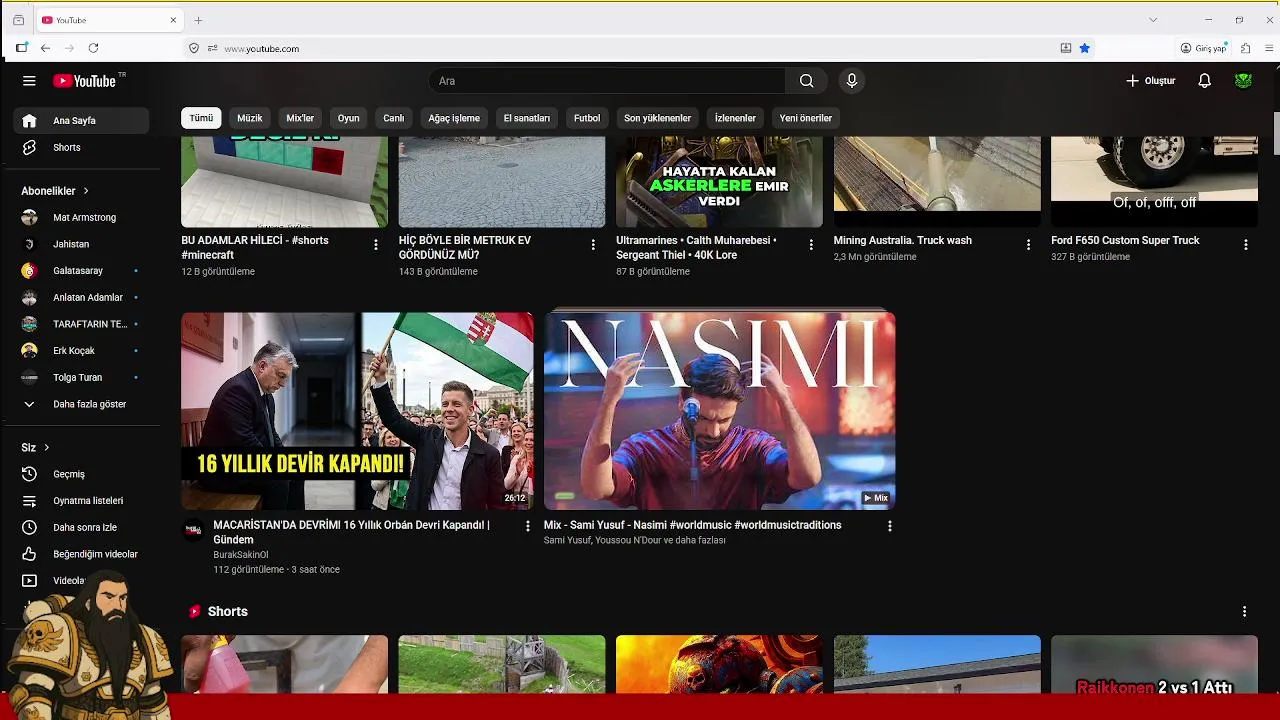The image size is (1280, 720).
Task: Open the BurakSakinOl channel name link
Action: click(x=241, y=555)
